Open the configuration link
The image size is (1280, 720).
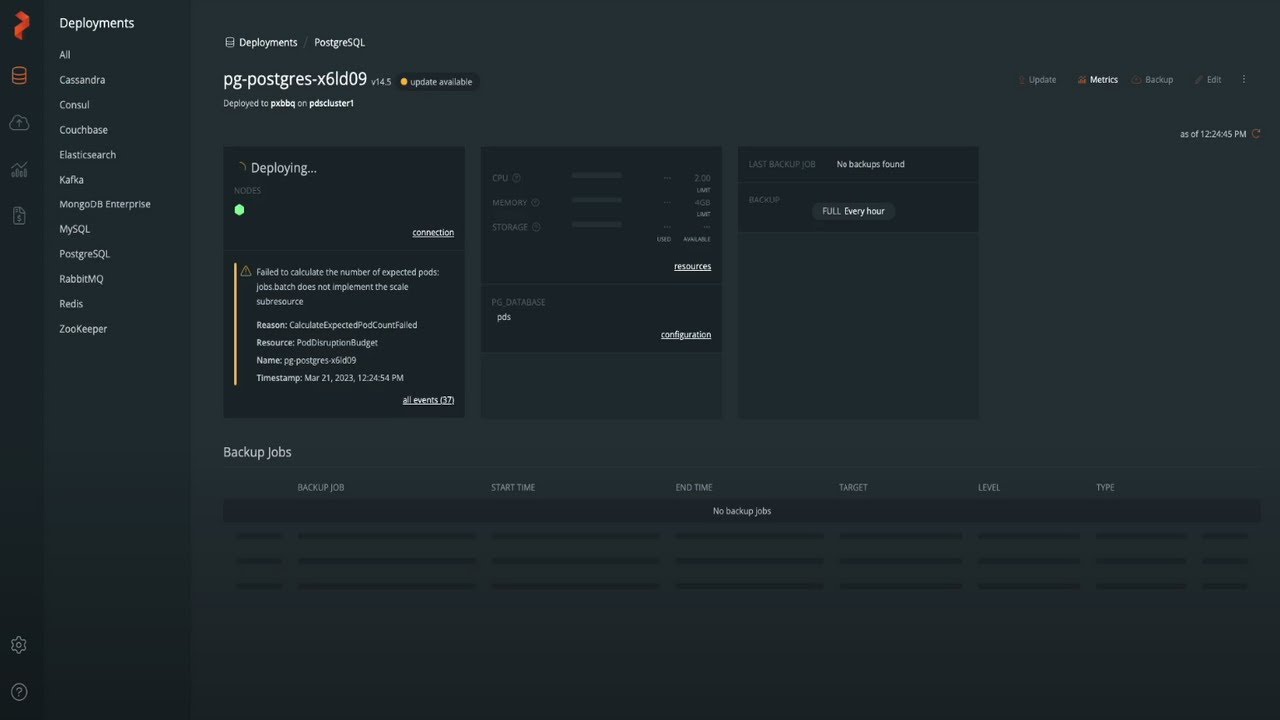[x=686, y=334]
